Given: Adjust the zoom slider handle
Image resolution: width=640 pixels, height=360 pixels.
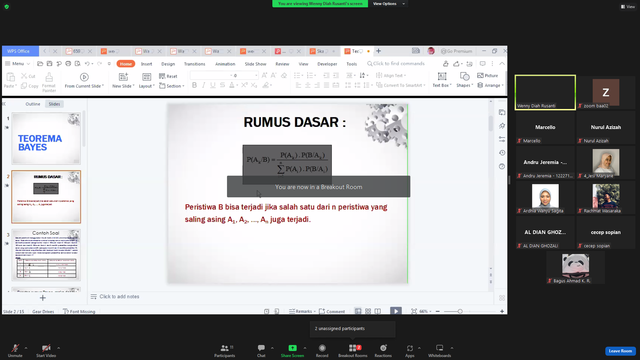Looking at the screenshot, I should tap(460, 311).
